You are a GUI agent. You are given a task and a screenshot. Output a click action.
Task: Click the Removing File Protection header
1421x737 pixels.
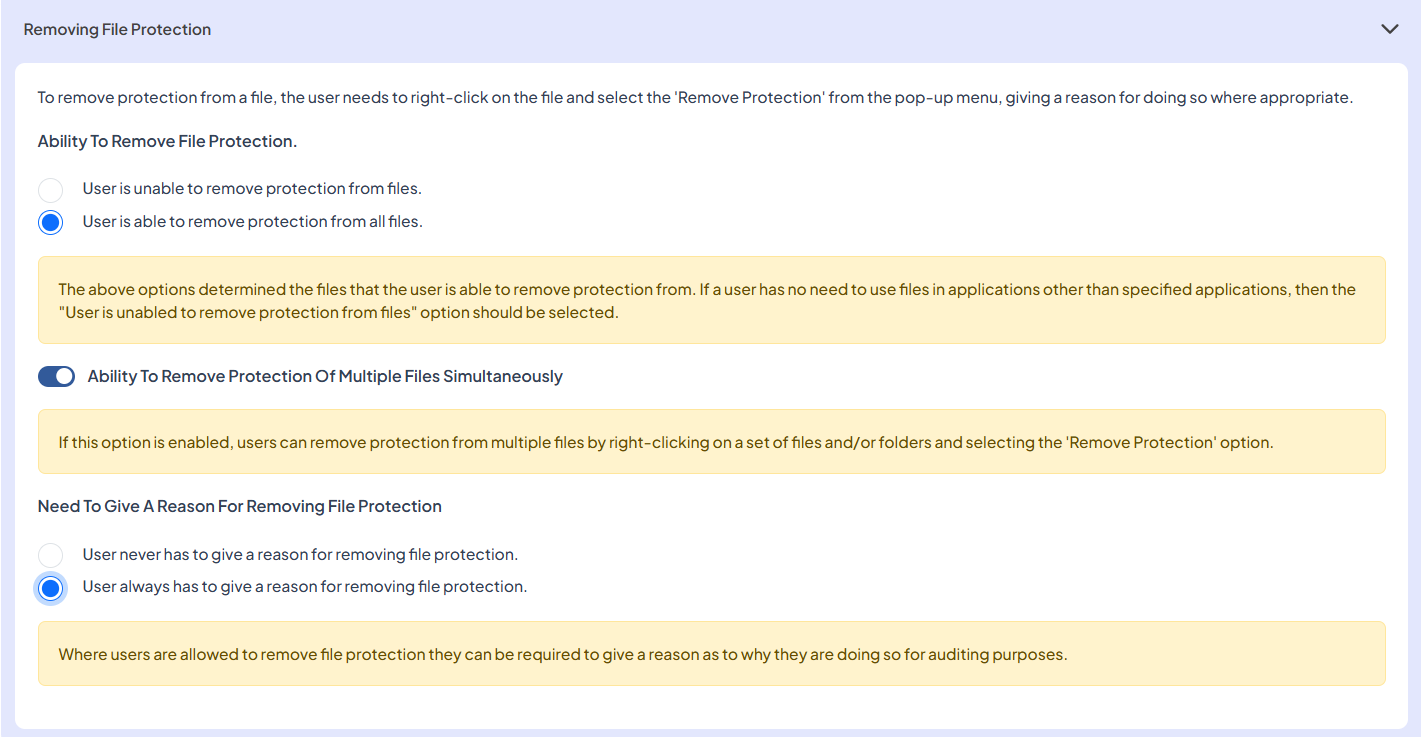(x=117, y=29)
